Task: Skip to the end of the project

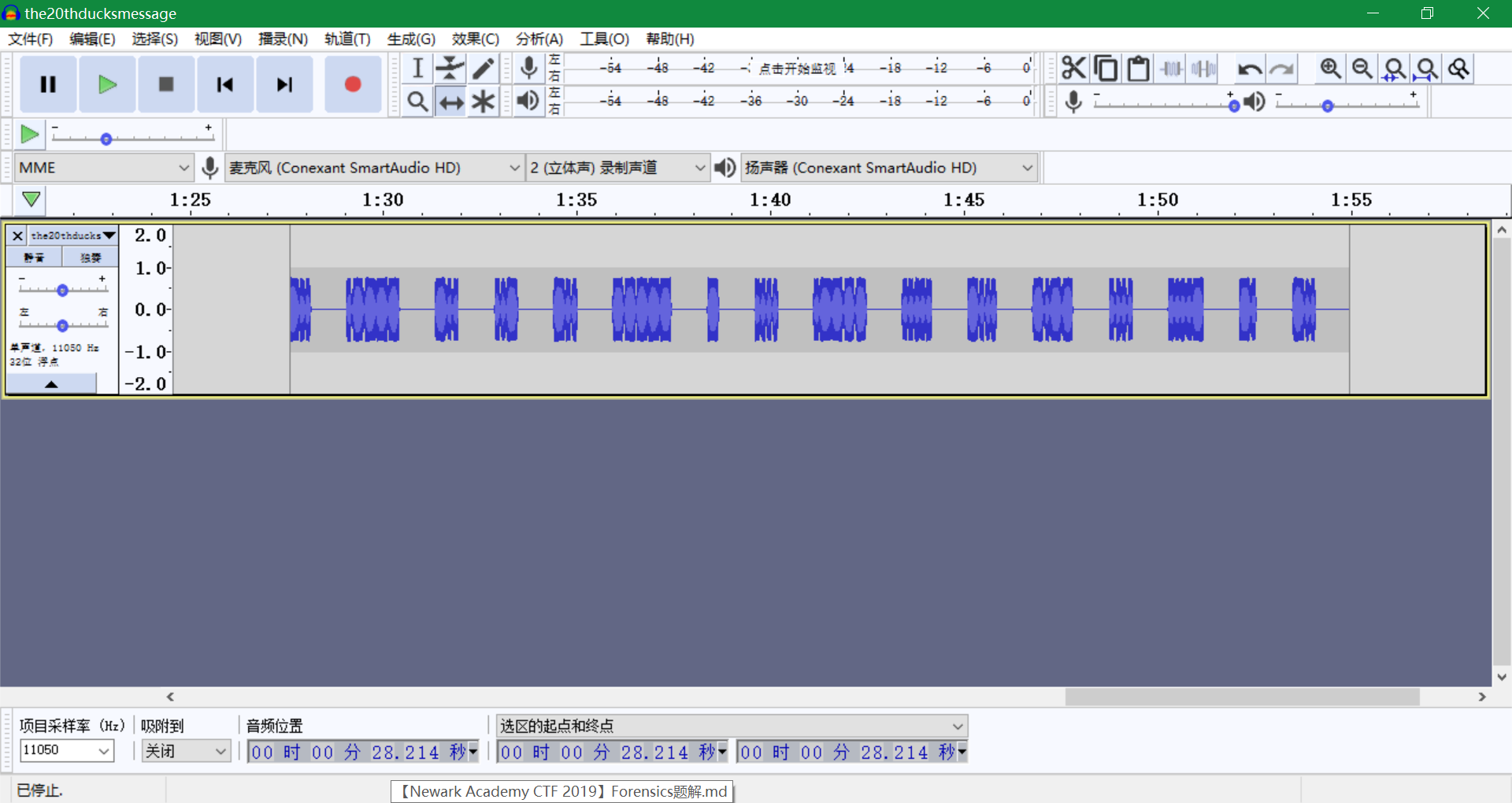Action: click(284, 84)
